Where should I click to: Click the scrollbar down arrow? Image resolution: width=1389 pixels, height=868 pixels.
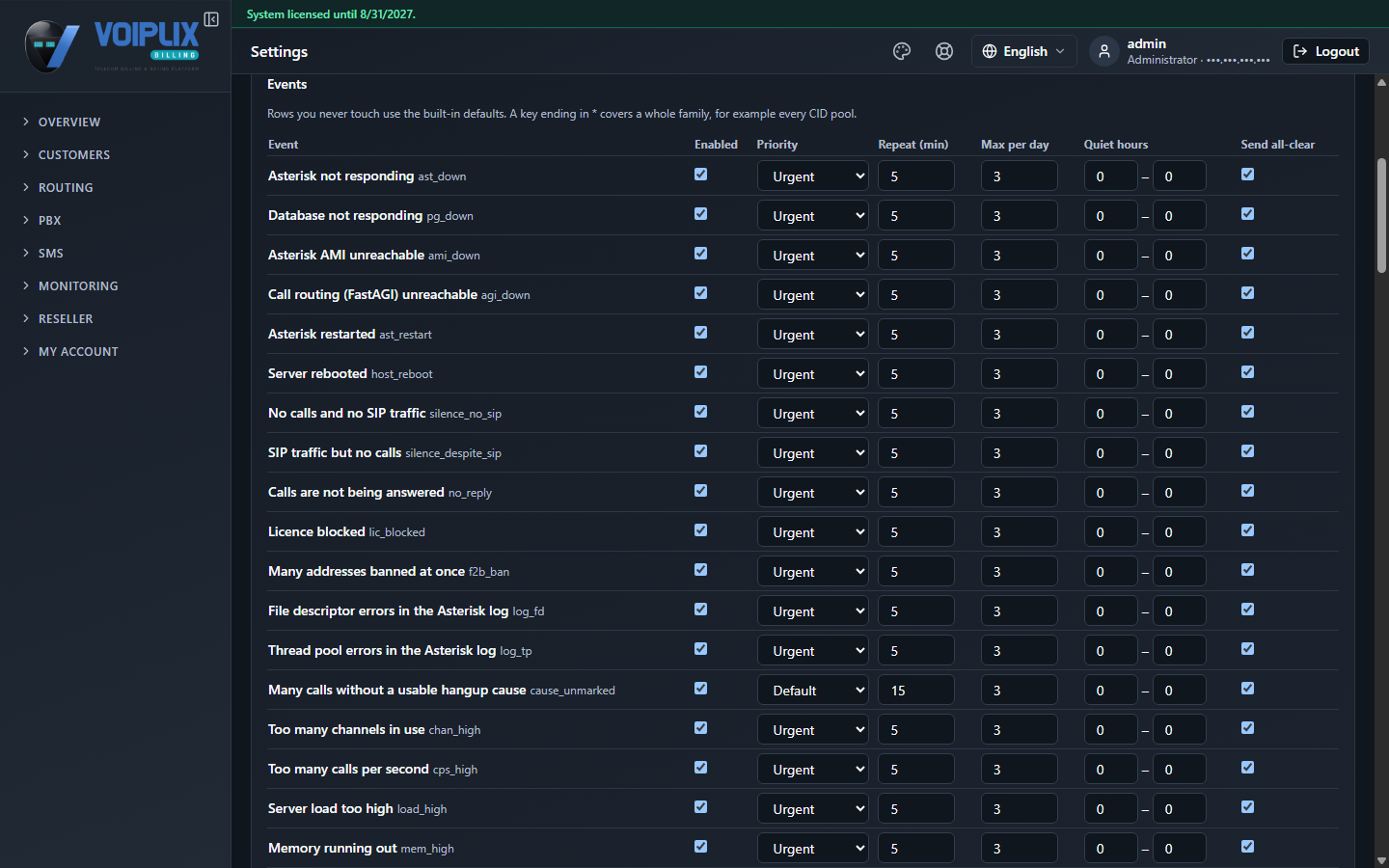pos(1381,860)
